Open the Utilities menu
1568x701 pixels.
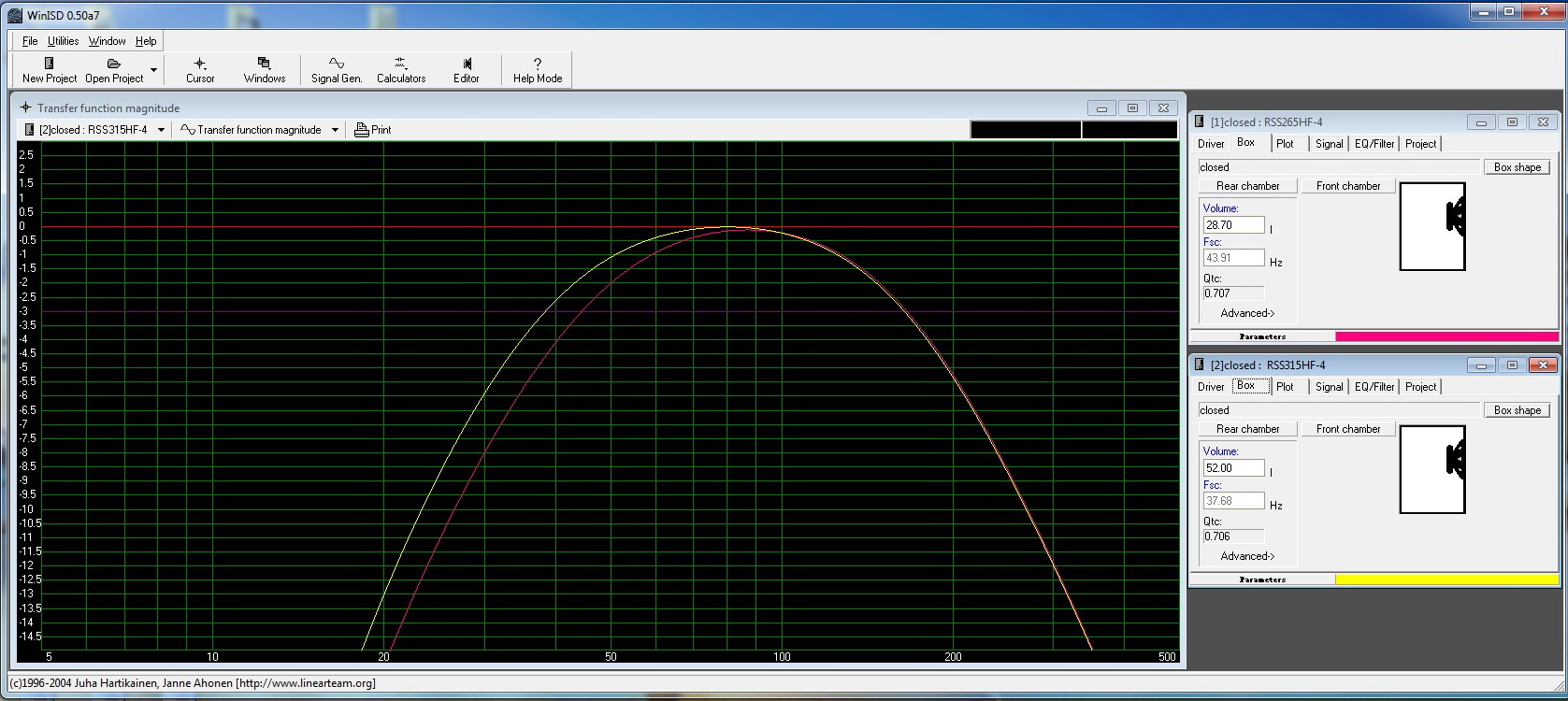click(x=63, y=41)
